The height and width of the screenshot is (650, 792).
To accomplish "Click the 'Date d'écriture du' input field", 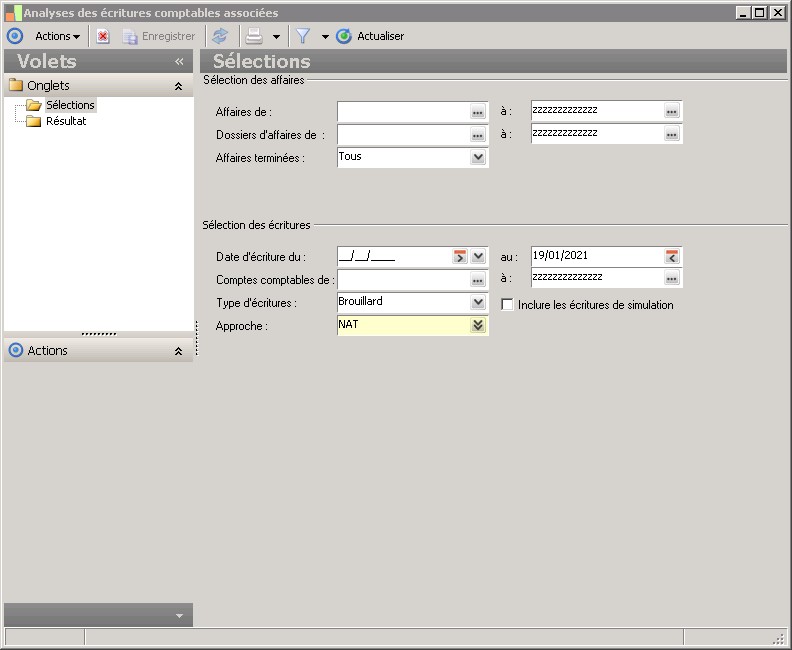I will click(394, 257).
